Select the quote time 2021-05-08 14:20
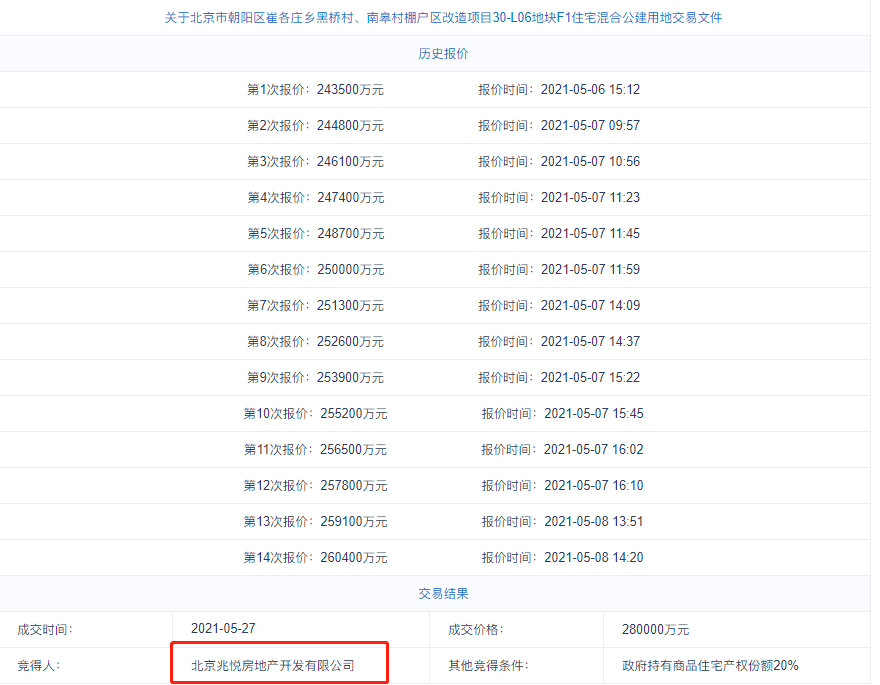The height and width of the screenshot is (685, 880). click(x=594, y=558)
